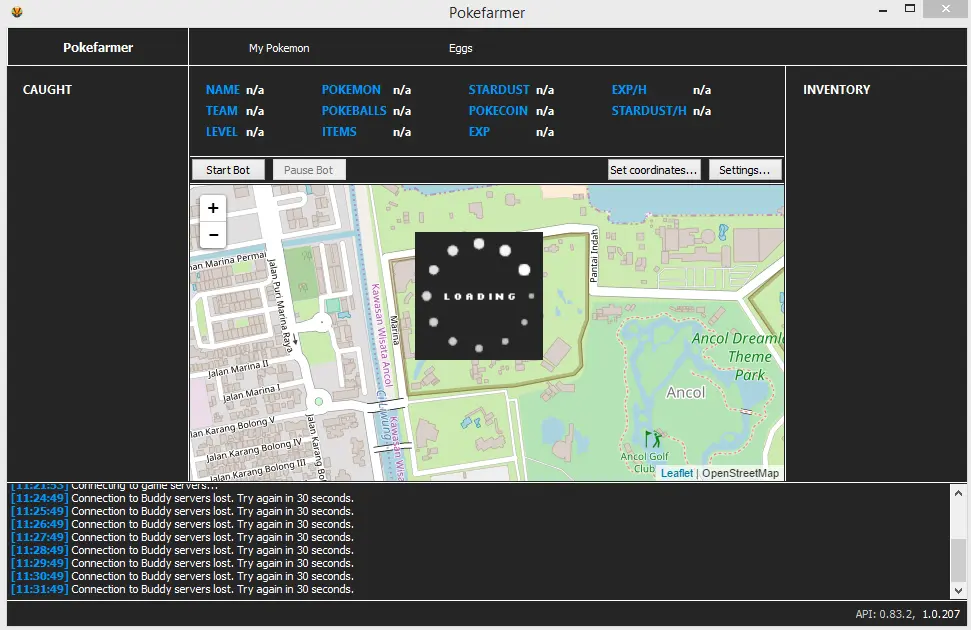Select the 11:25:49 log entry
This screenshot has height=630, width=971.
183,511
